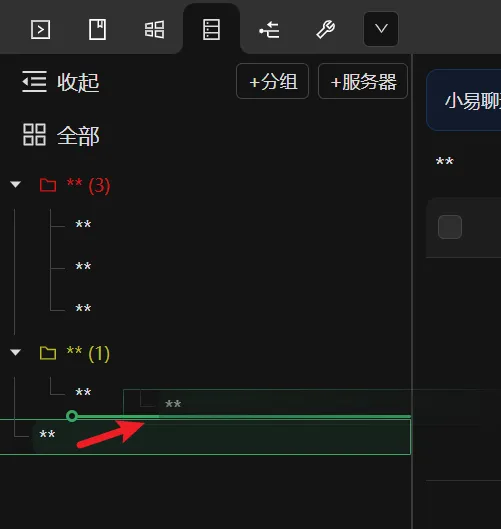This screenshot has height=529, width=501.
Task: Collapse the red folder group triangle
Action: tap(16, 185)
